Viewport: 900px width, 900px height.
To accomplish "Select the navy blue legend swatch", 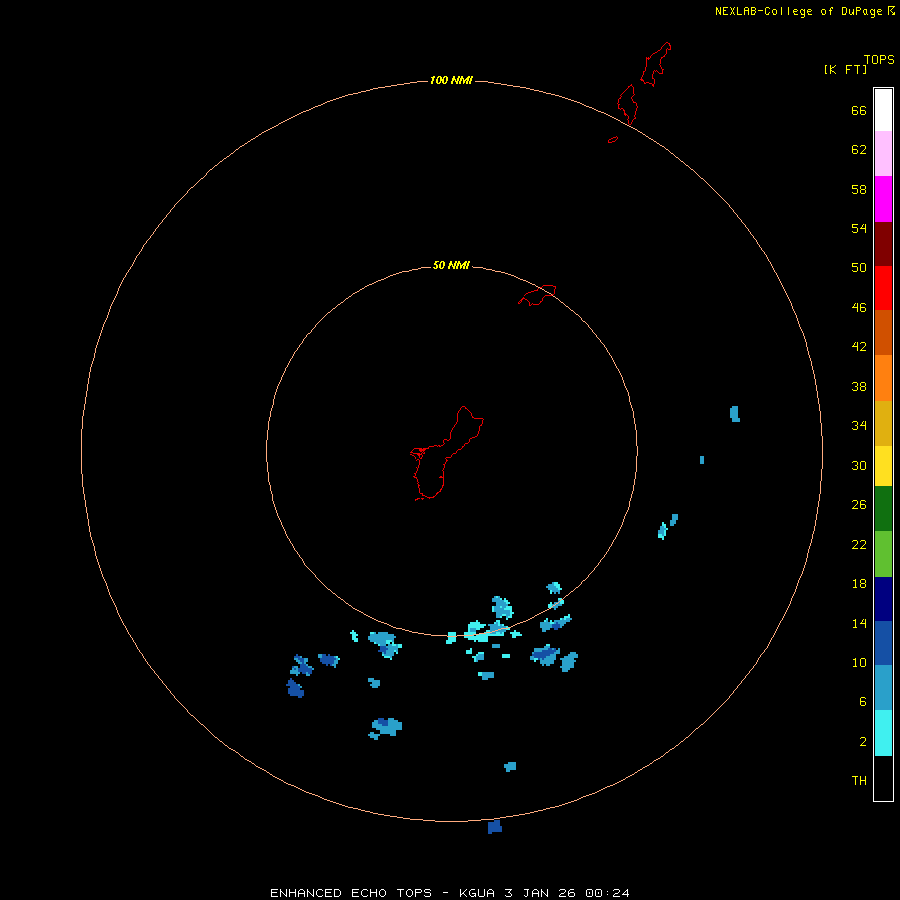I will [x=883, y=599].
